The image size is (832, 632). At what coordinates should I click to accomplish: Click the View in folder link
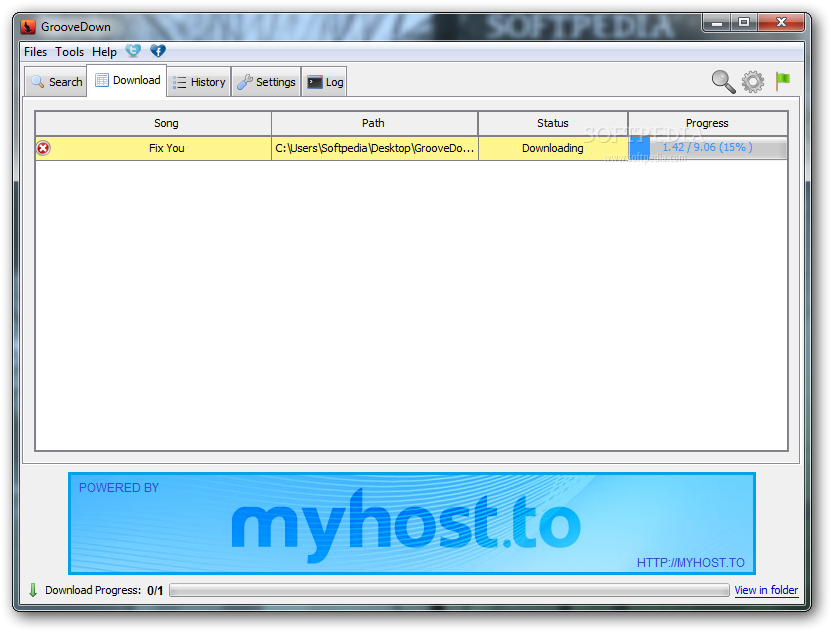point(766,590)
